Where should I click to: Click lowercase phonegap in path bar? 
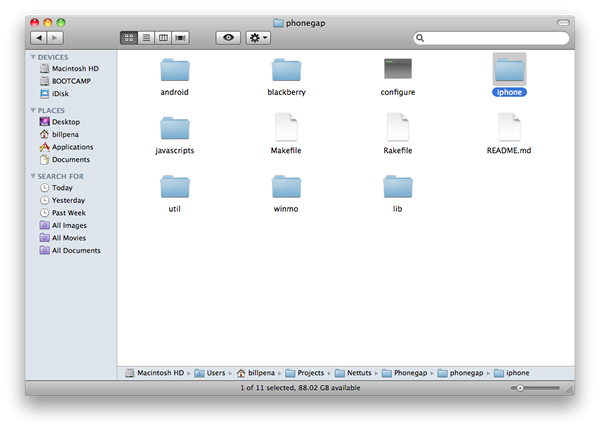(460, 373)
